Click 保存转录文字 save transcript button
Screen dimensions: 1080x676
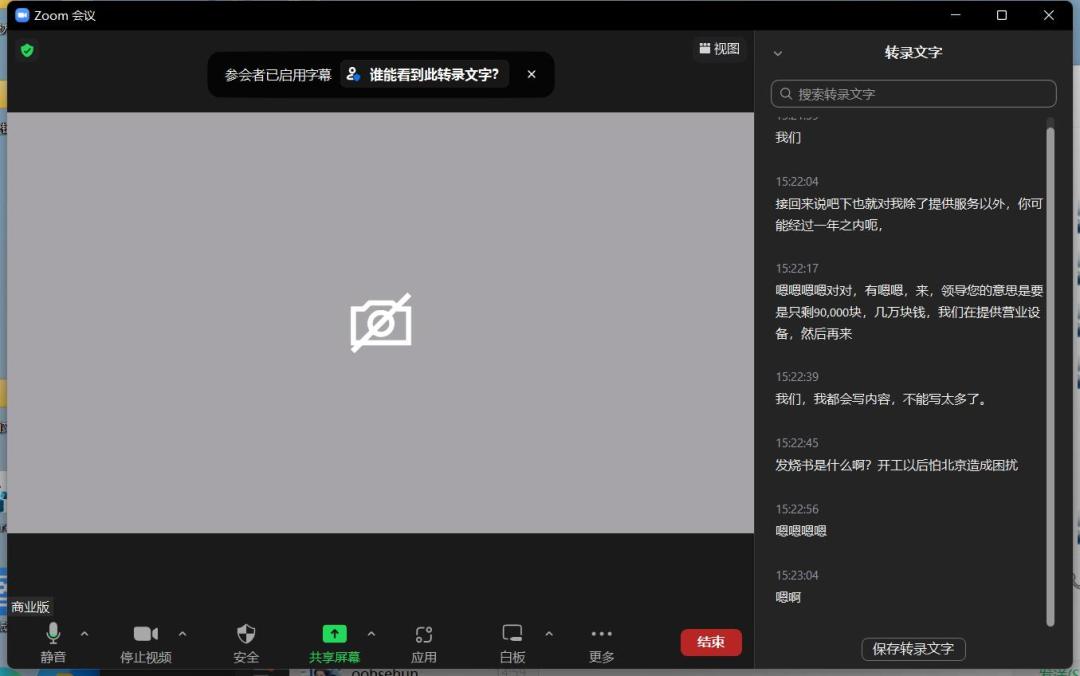click(913, 649)
